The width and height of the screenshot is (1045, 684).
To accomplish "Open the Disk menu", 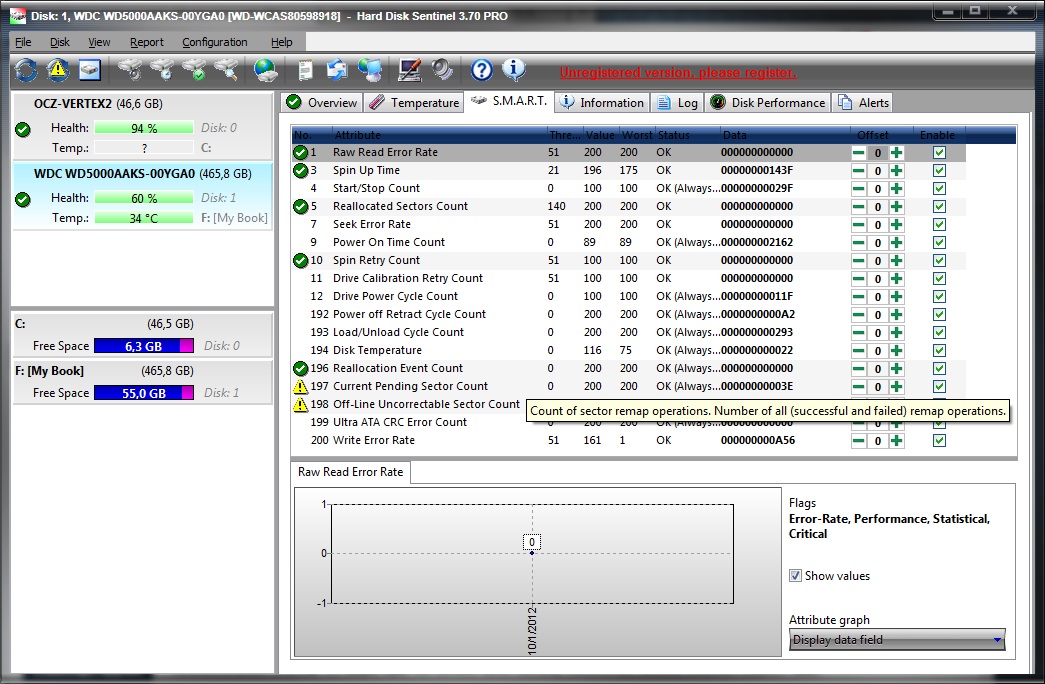I will click(x=60, y=42).
